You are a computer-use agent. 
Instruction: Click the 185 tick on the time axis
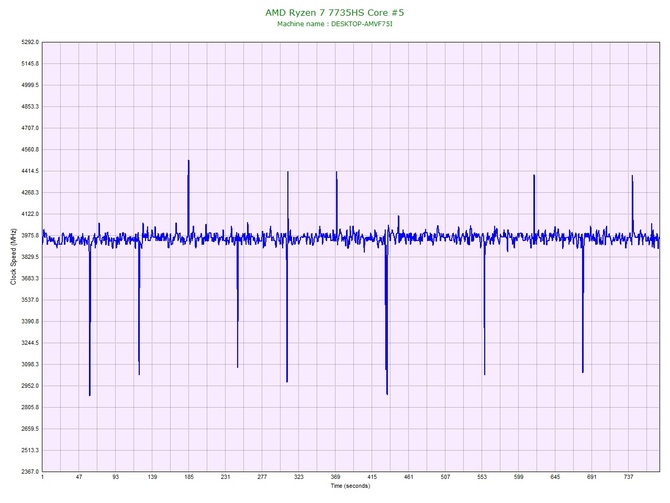point(189,477)
